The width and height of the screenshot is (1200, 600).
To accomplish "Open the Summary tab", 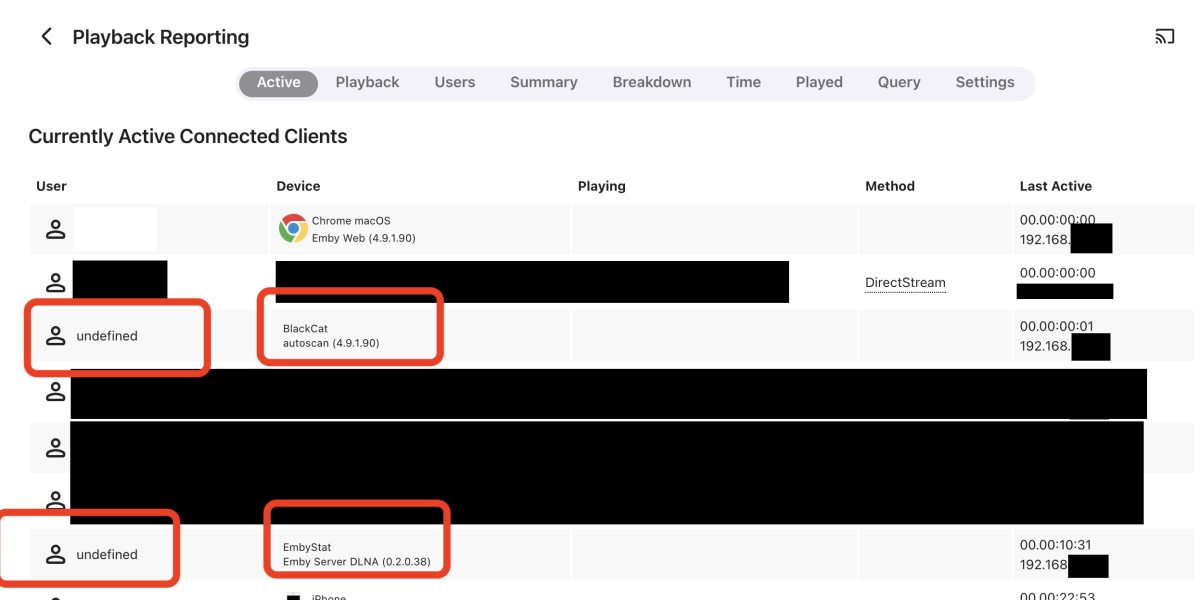I will pyautogui.click(x=543, y=83).
